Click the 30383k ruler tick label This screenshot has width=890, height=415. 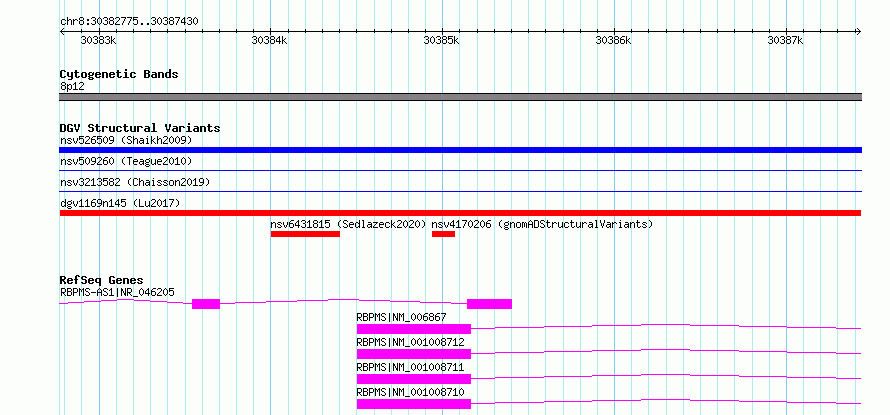coord(98,40)
